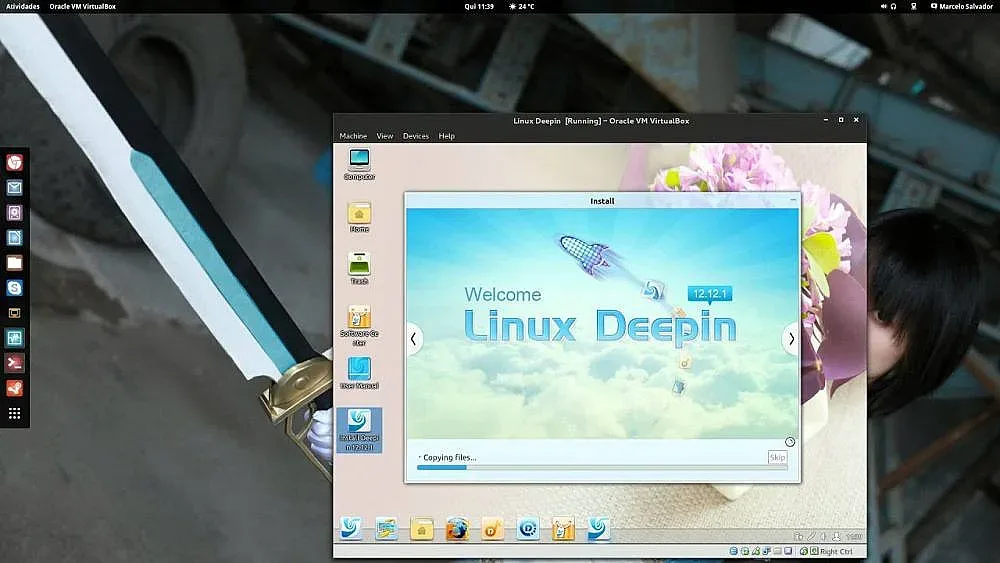Click the USB status icon in VirtualBox status bar
The image size is (1000, 563).
coord(767,551)
